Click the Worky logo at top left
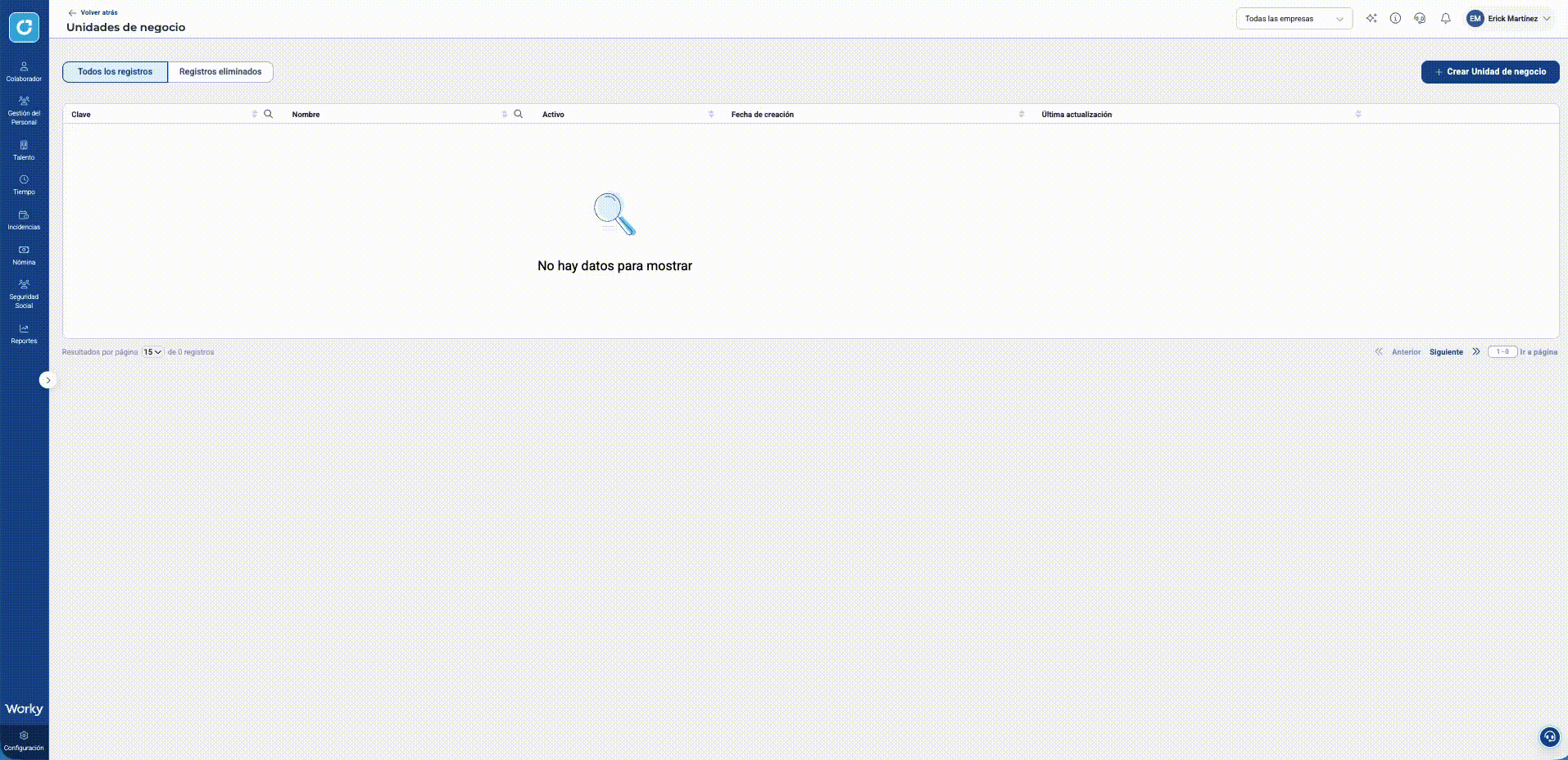The width and height of the screenshot is (1568, 760). tap(24, 27)
